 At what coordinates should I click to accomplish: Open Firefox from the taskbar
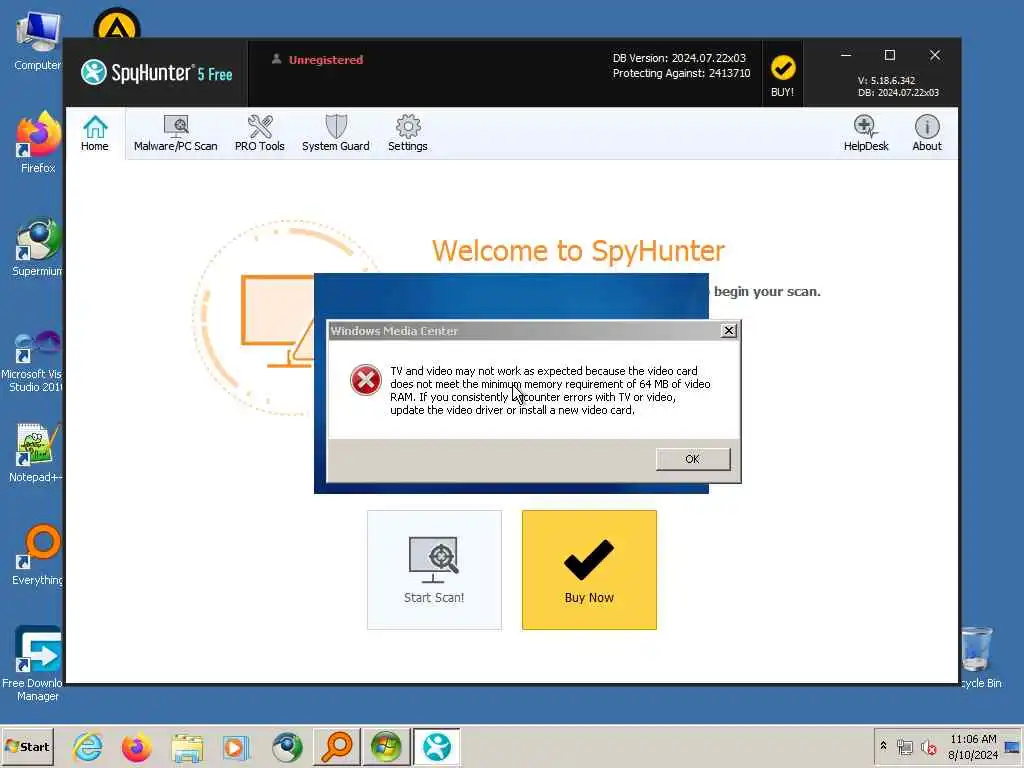pyautogui.click(x=136, y=747)
